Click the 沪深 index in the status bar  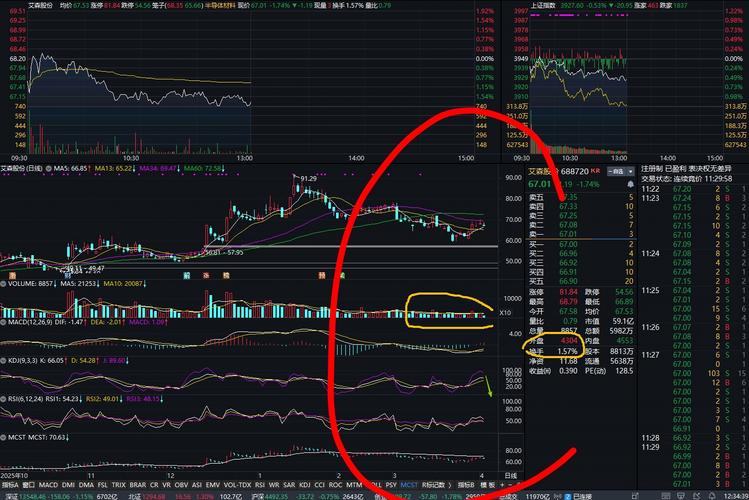point(257,496)
